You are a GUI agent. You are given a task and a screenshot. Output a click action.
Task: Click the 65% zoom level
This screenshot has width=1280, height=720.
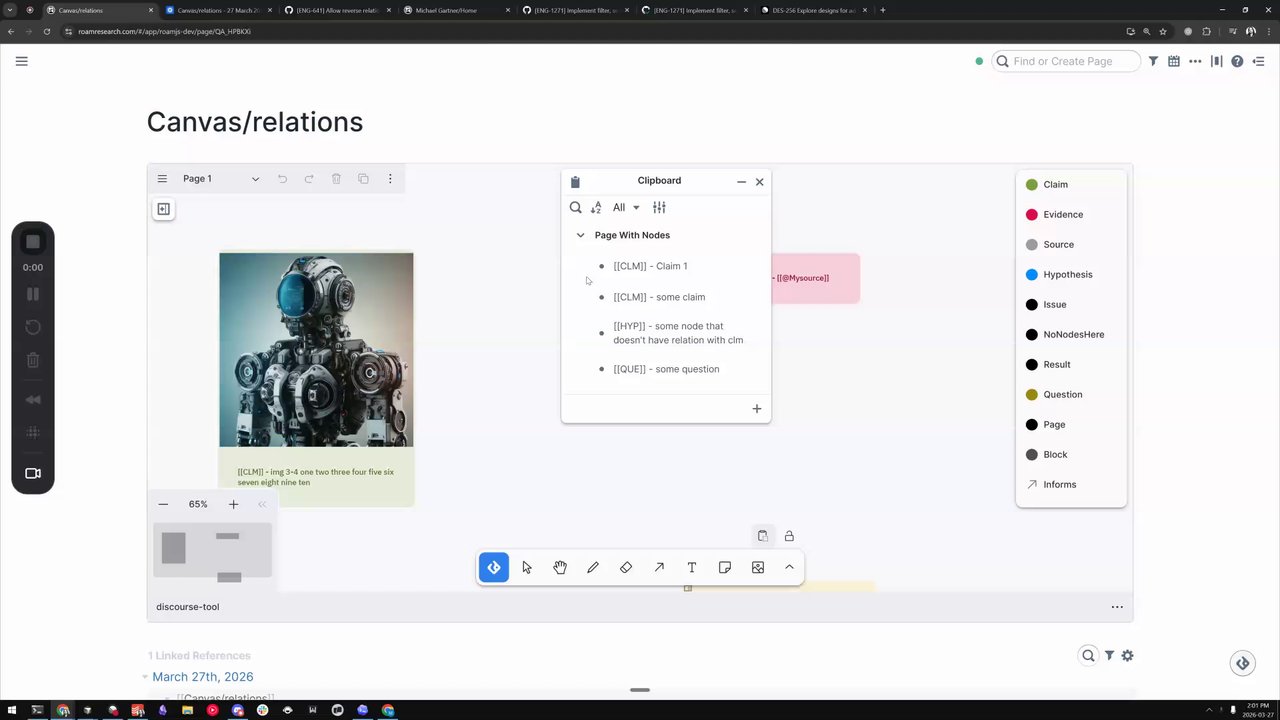tap(198, 504)
